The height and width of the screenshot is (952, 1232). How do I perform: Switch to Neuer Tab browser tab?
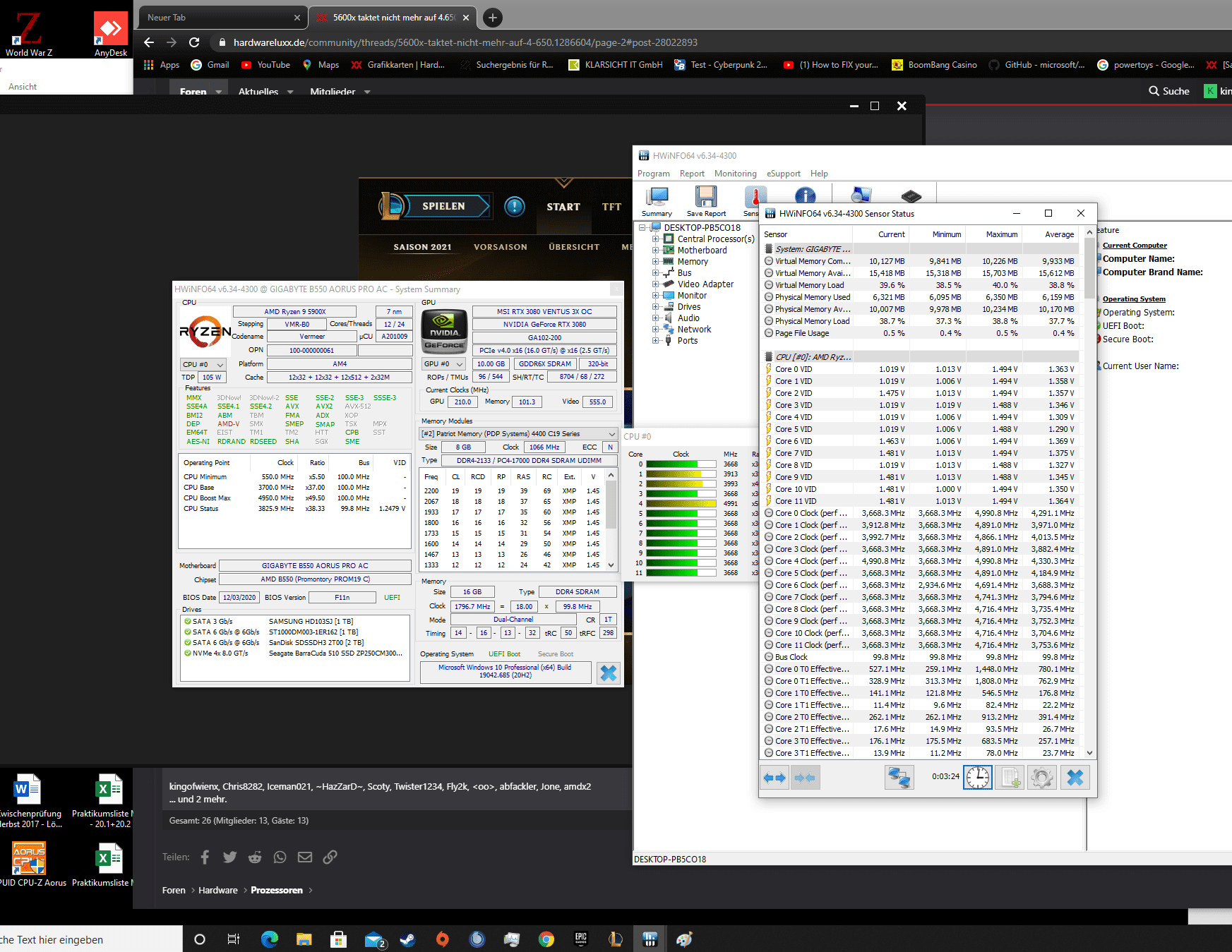point(223,18)
